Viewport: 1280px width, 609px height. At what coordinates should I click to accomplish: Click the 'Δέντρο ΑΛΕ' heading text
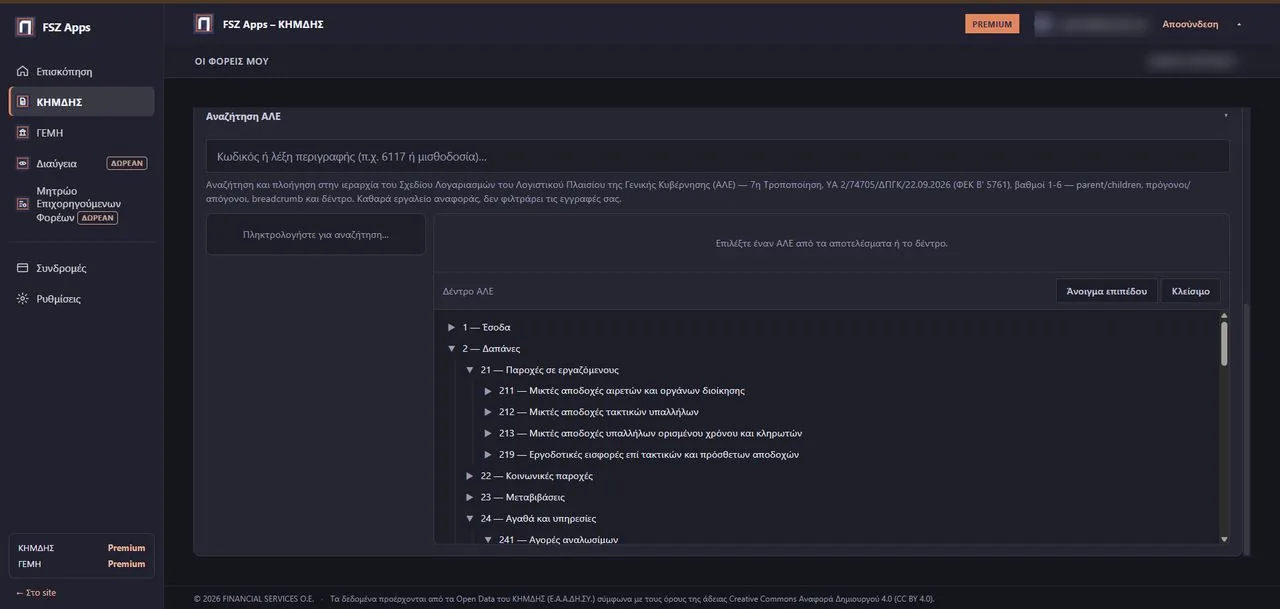(x=468, y=292)
